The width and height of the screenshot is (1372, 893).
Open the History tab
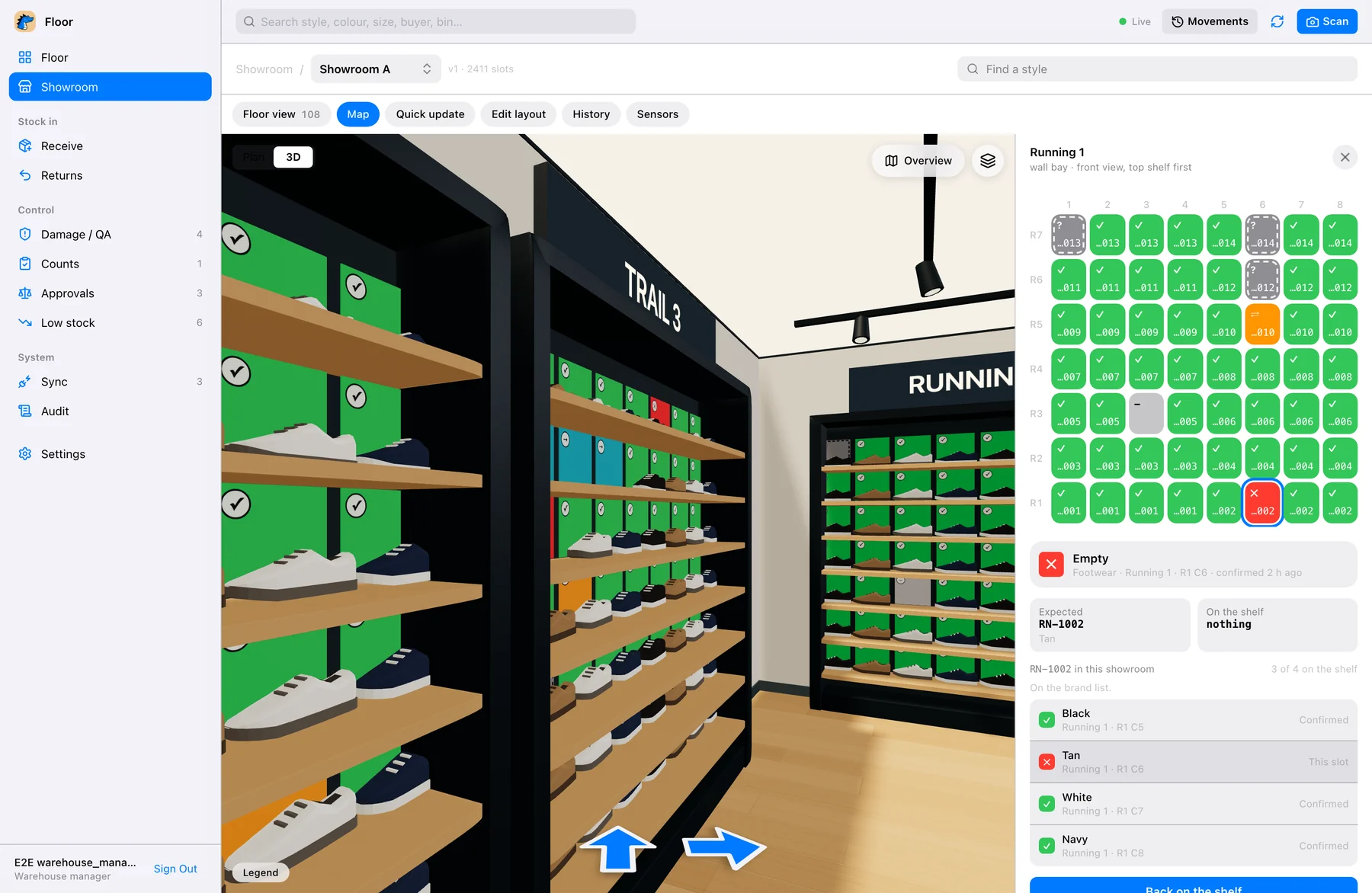[x=591, y=114]
